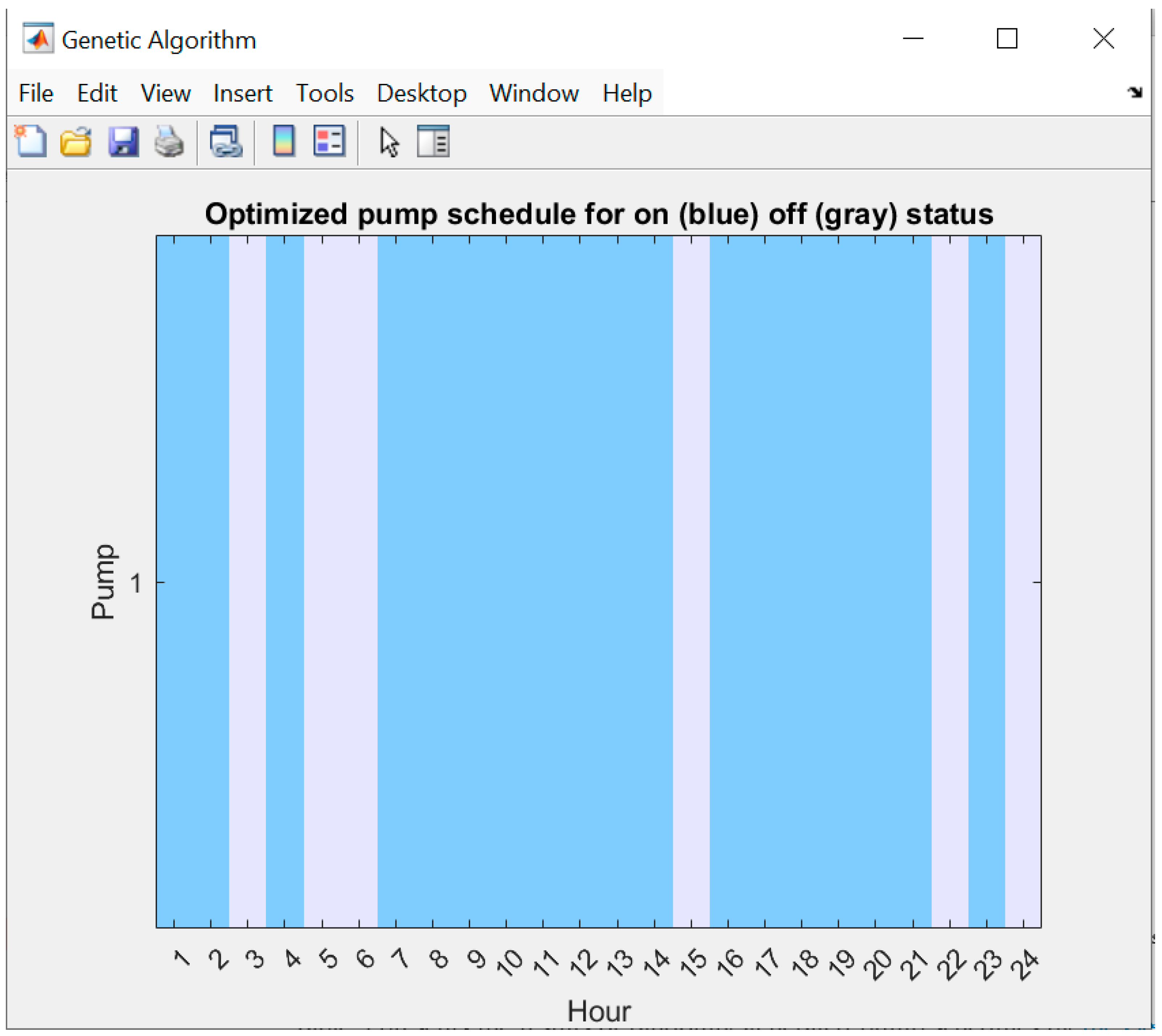The height and width of the screenshot is (1036, 1162).
Task: Click the dock figure arrow icon
Action: 1135,92
